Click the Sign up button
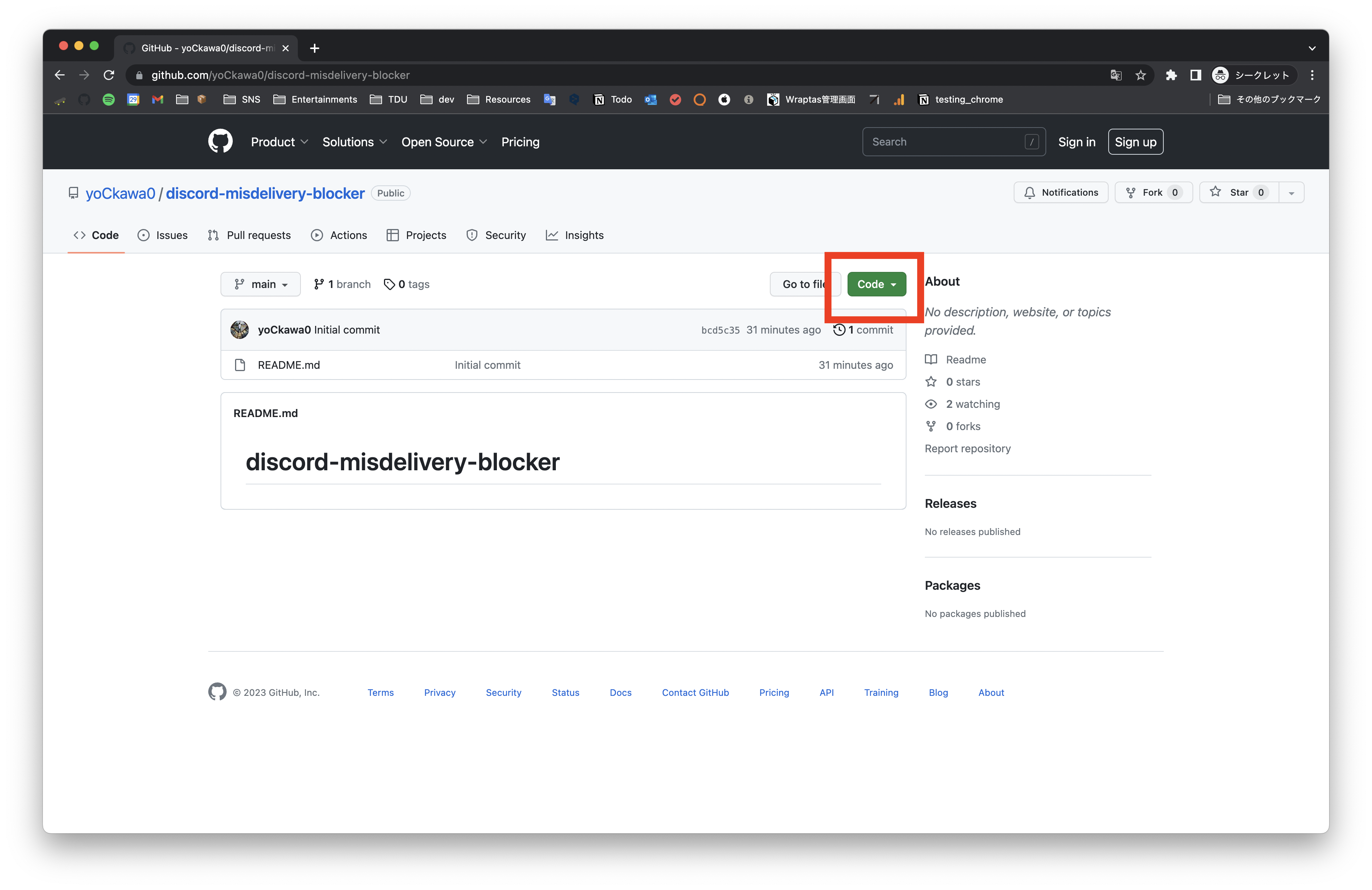Screen dimensions: 1372x890 pos(1135,142)
